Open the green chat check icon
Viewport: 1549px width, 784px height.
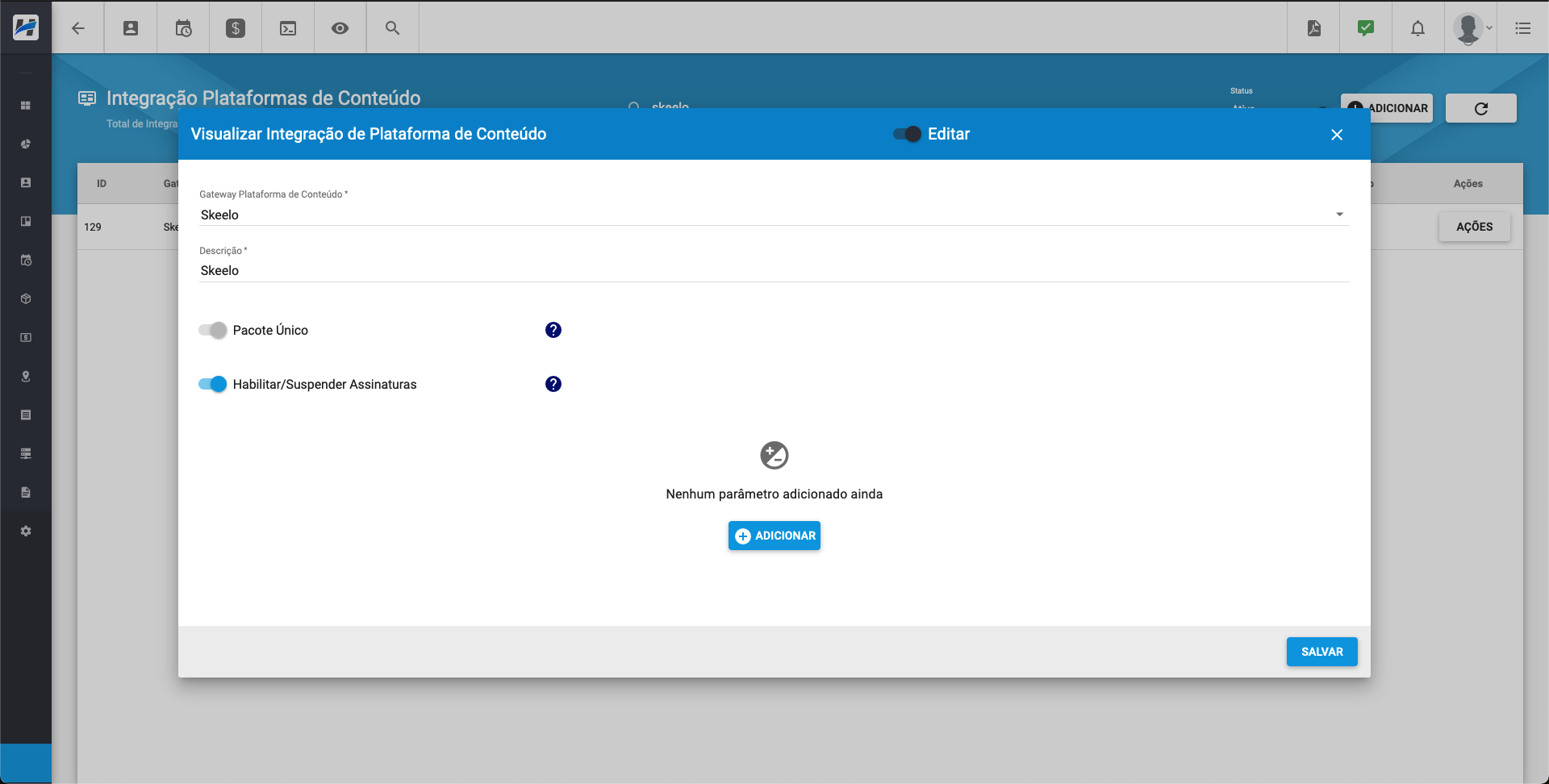(x=1366, y=28)
